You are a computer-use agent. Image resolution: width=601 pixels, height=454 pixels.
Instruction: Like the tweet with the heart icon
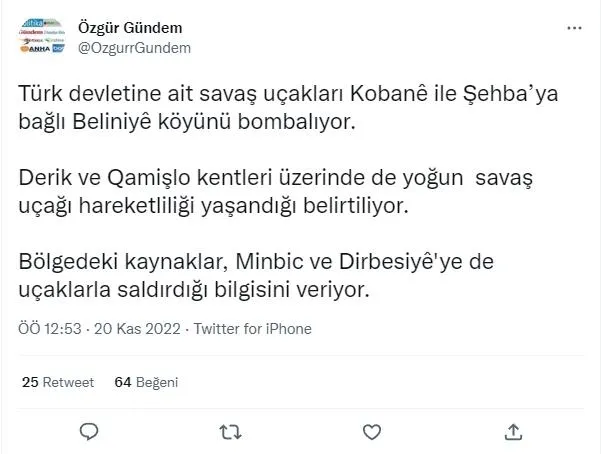click(x=371, y=432)
